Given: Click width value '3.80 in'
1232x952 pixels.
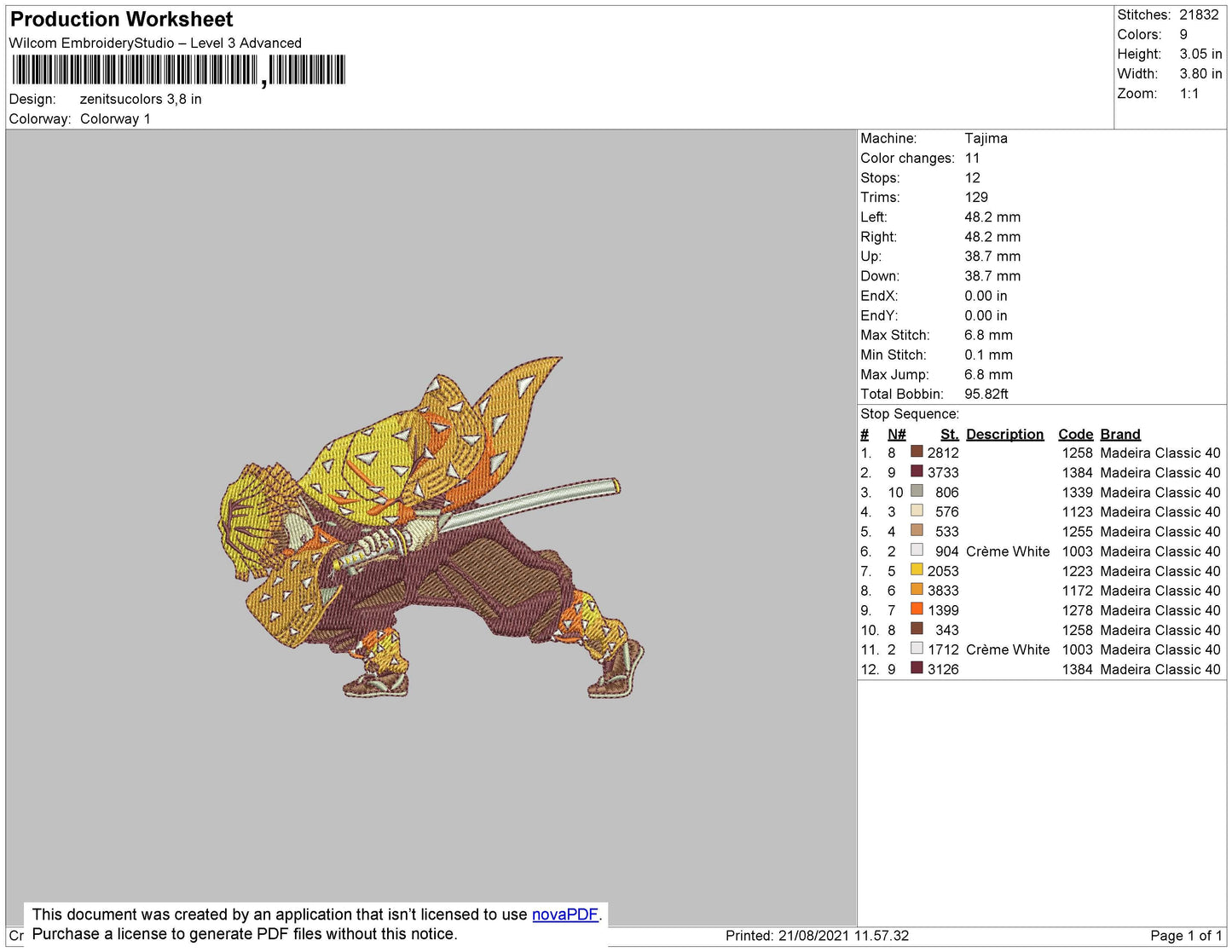Looking at the screenshot, I should pyautogui.click(x=1200, y=73).
